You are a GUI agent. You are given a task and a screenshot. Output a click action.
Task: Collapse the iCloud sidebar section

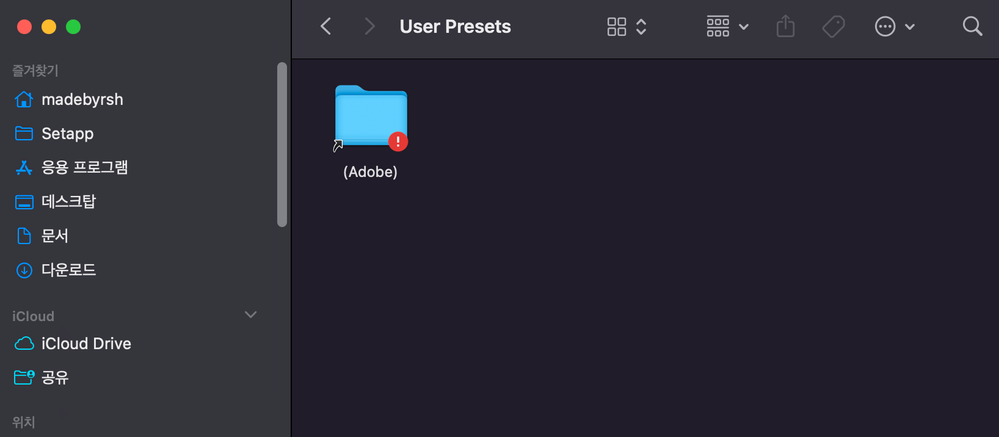[251, 315]
